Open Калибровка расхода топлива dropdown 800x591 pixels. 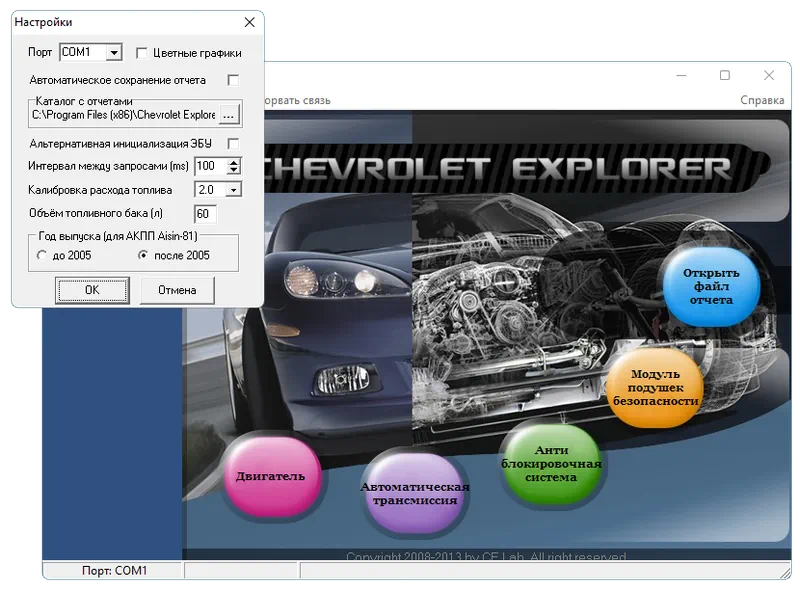(234, 190)
